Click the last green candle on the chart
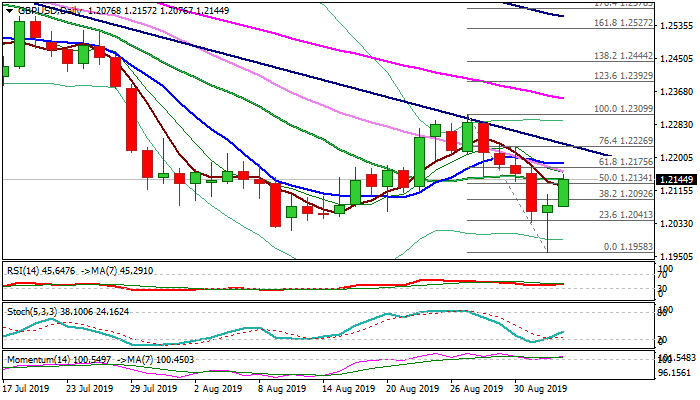Viewport: 700px width, 400px height. tap(563, 192)
